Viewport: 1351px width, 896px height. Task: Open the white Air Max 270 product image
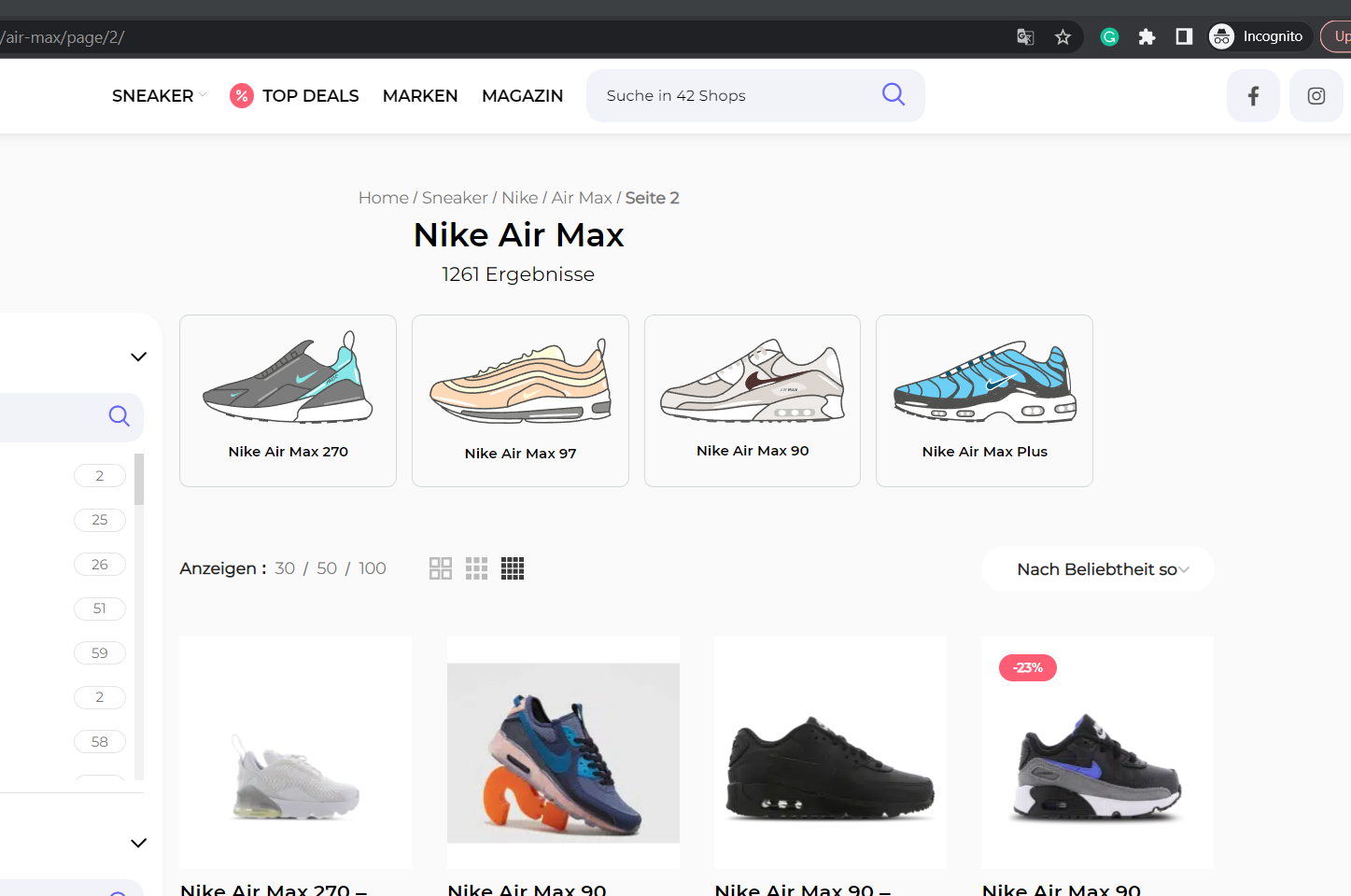click(295, 752)
